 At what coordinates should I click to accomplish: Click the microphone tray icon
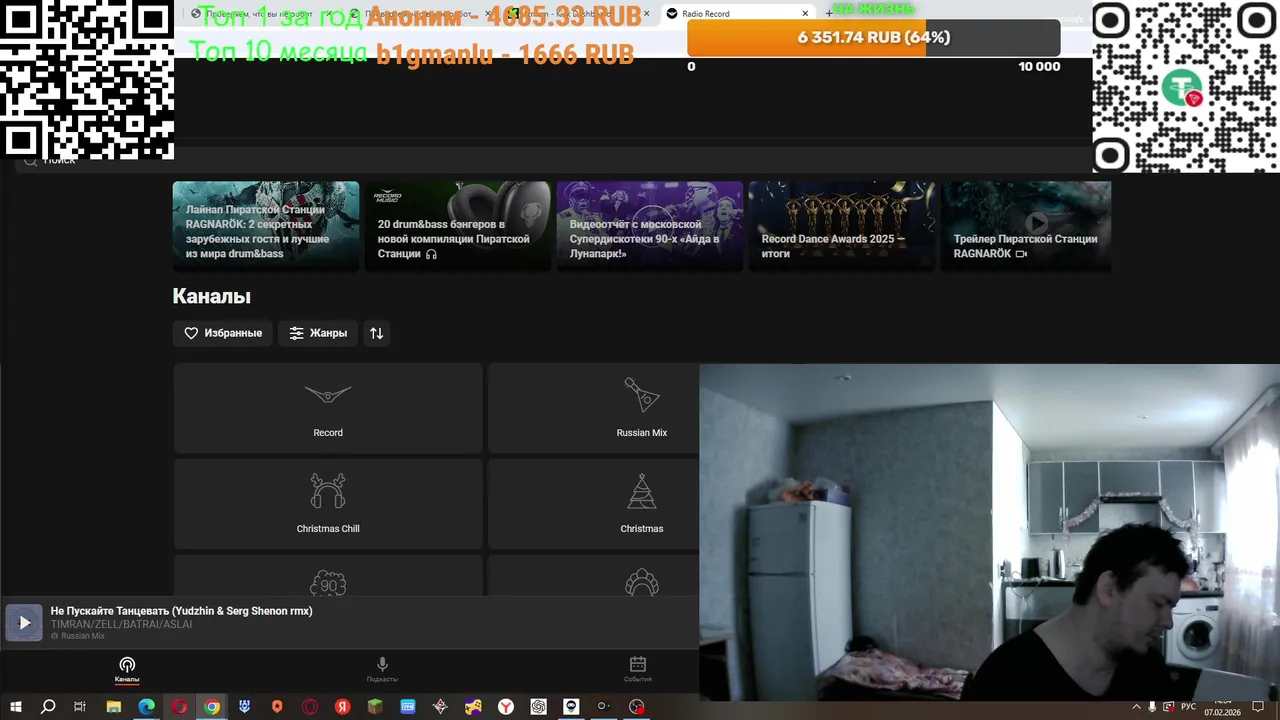(x=1152, y=706)
